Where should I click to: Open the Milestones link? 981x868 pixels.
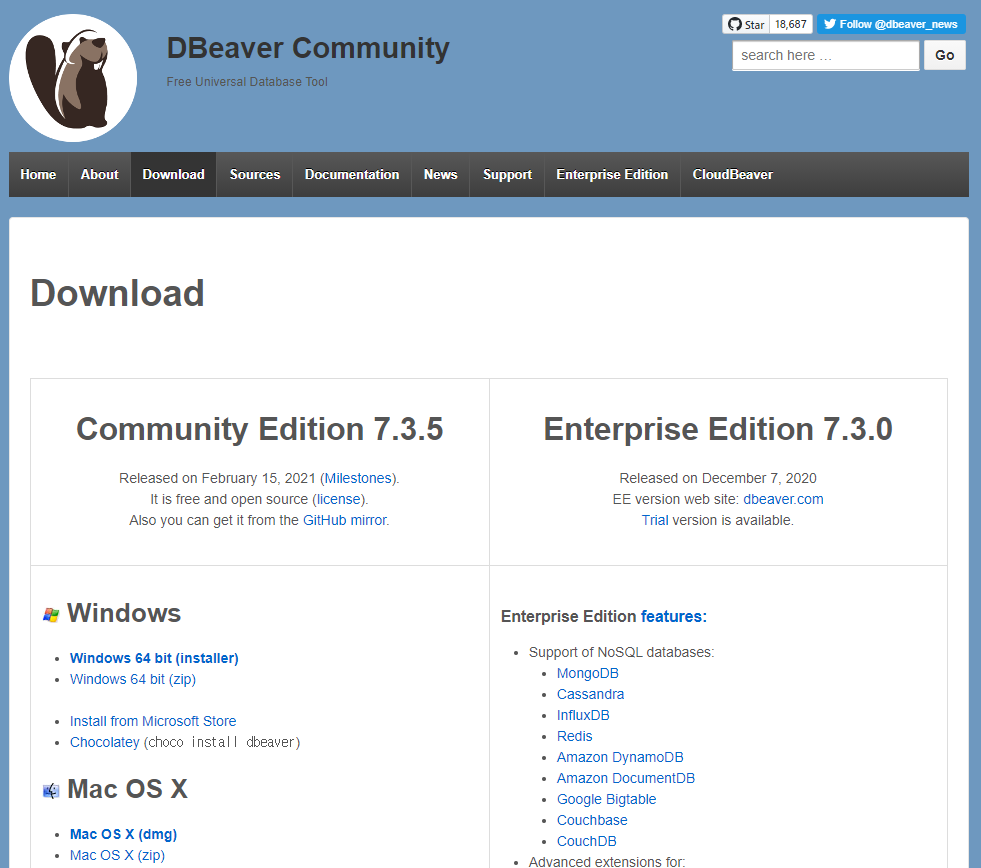tap(358, 478)
